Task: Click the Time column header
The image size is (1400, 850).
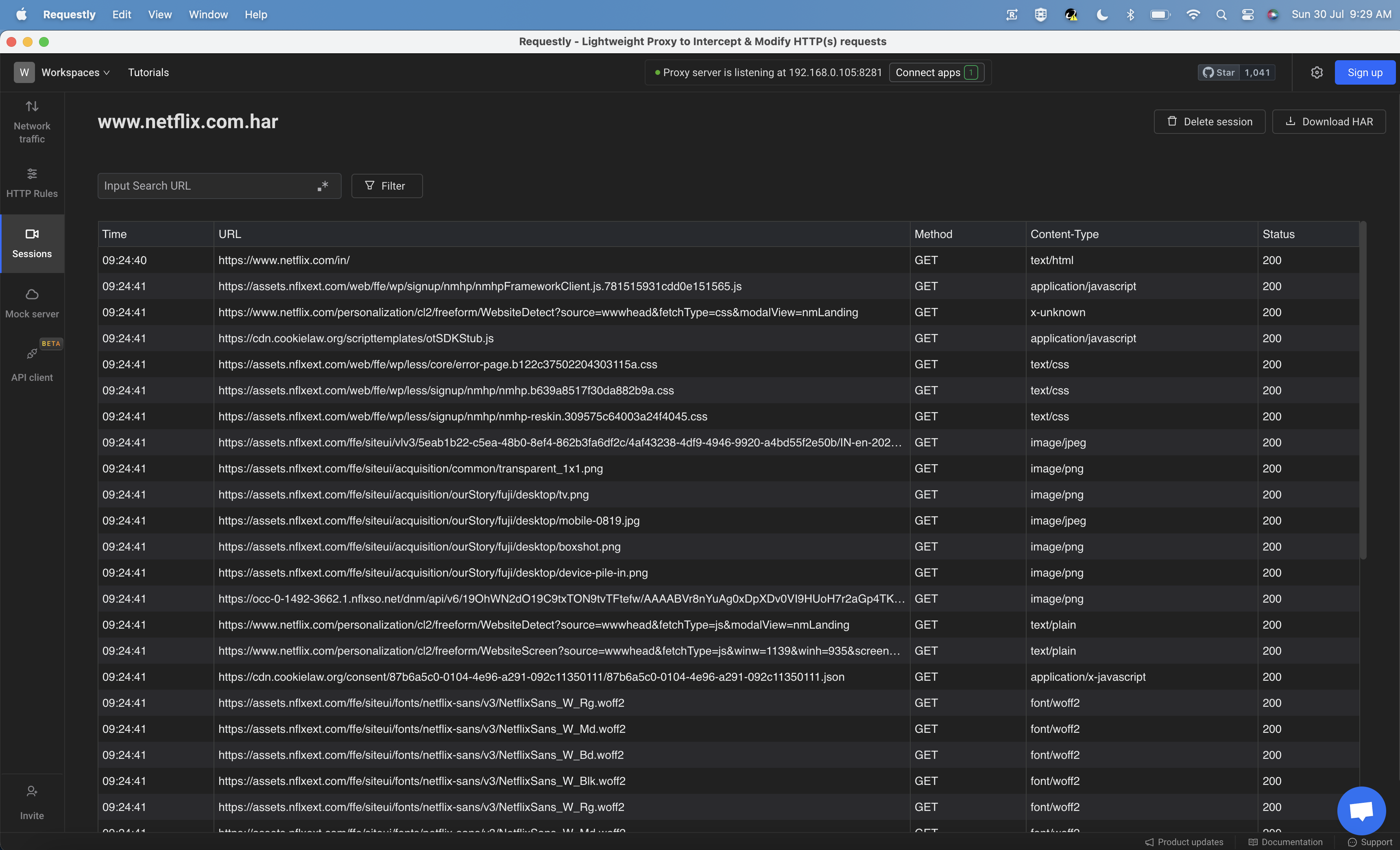Action: point(156,234)
